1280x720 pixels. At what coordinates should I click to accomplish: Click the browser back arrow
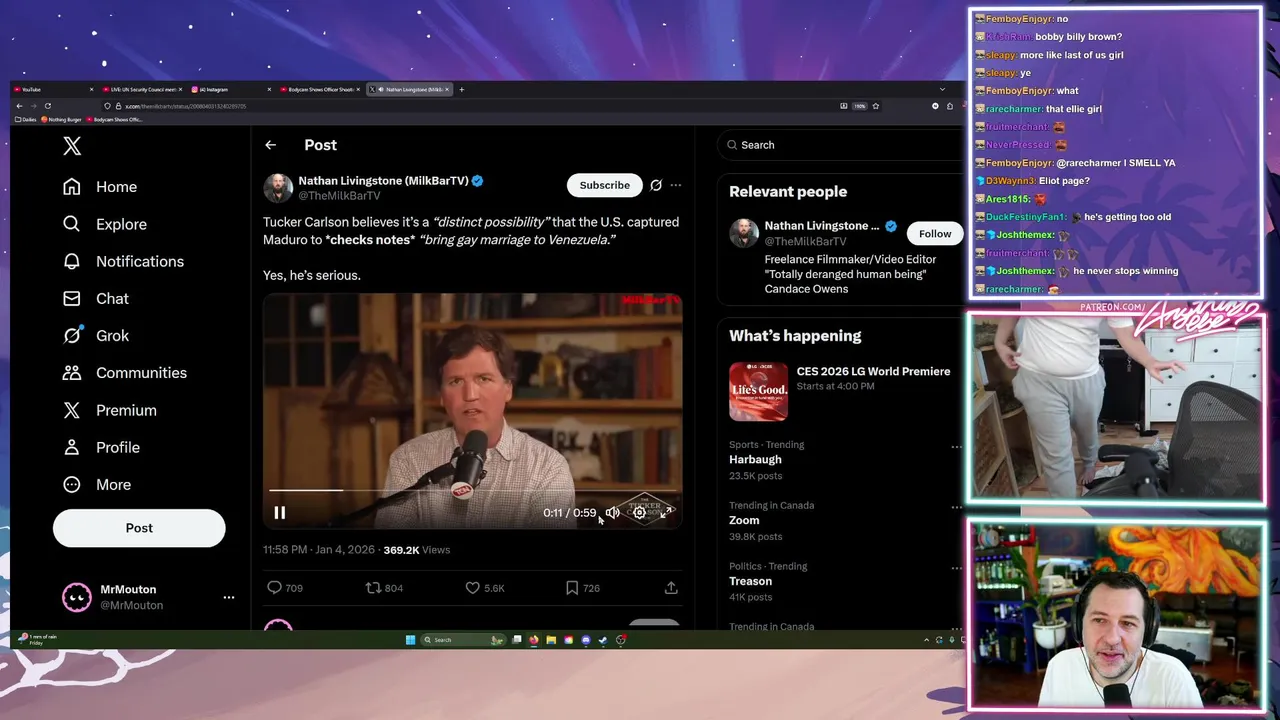(x=19, y=106)
